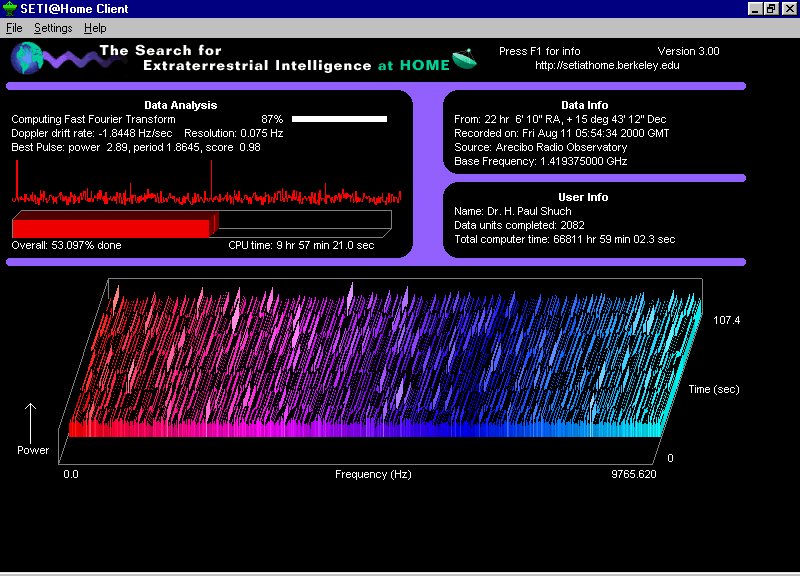Minimize the SETI@Home Client window
Image resolution: width=800 pixels, height=576 pixels.
(755, 9)
